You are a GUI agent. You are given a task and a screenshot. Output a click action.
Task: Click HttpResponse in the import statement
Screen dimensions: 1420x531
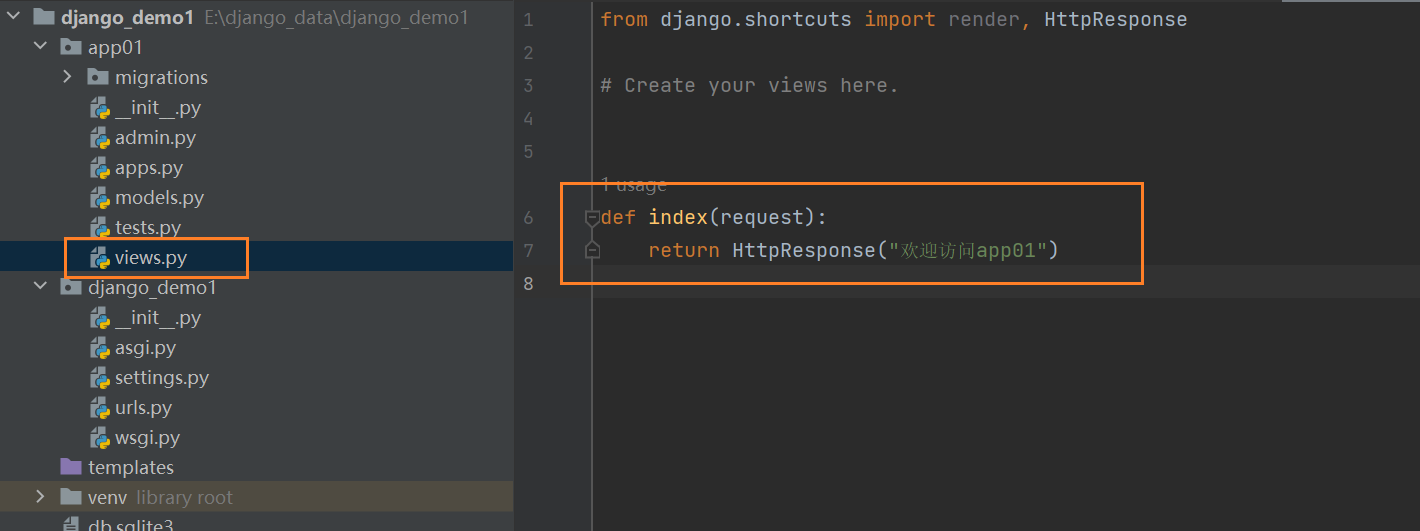[1115, 20]
